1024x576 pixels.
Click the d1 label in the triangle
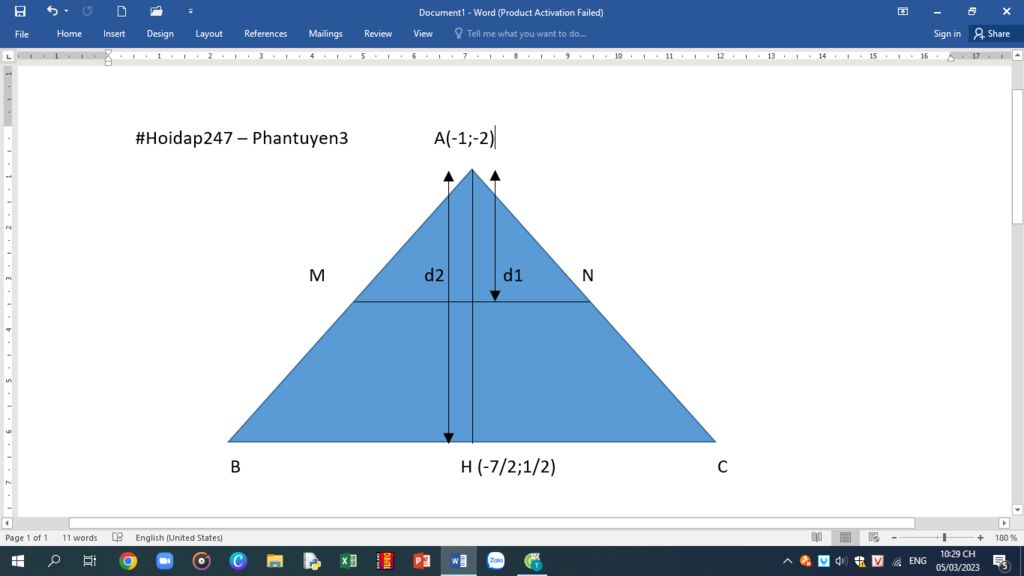513,276
